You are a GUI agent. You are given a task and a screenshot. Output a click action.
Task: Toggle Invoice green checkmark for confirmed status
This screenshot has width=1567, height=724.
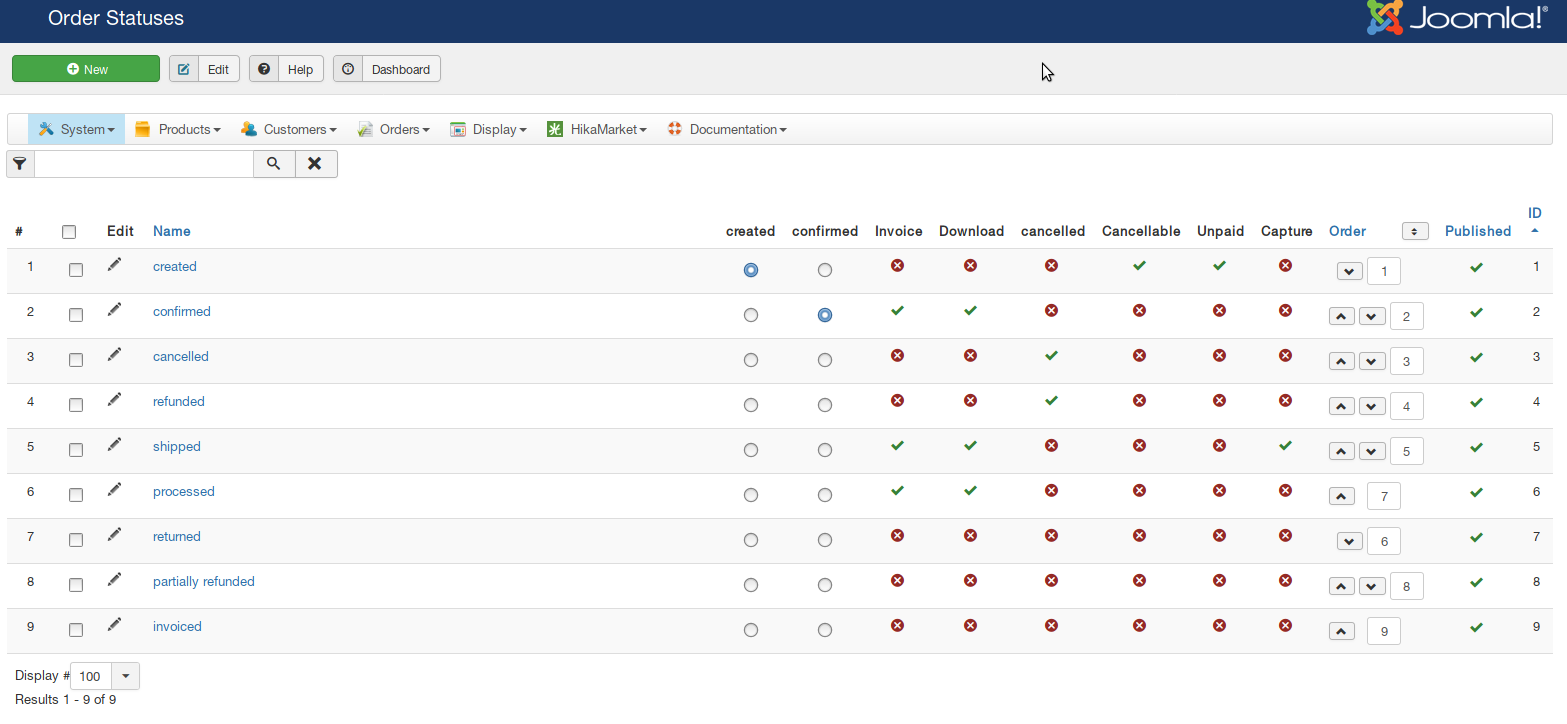coord(897,311)
